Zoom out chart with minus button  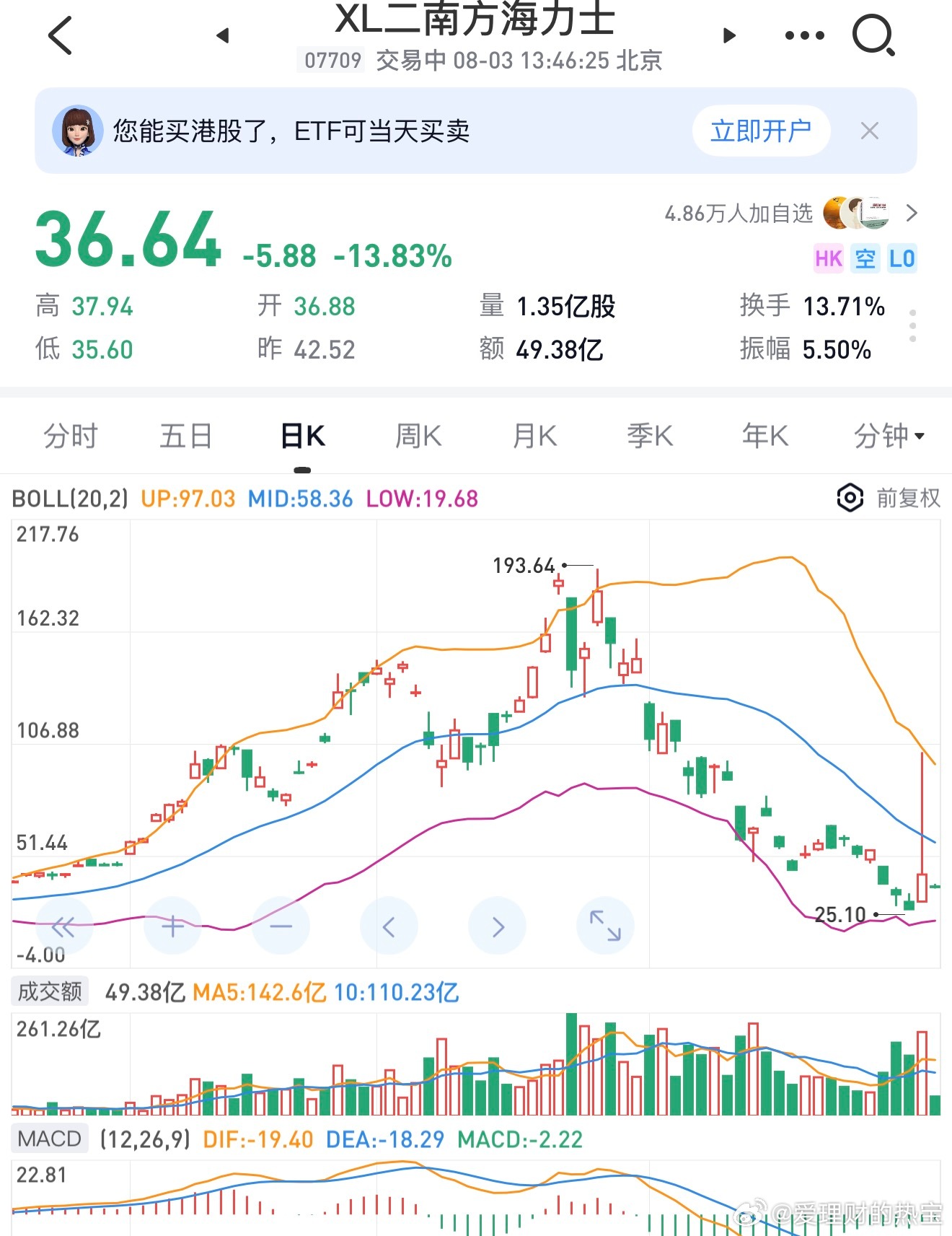click(281, 926)
